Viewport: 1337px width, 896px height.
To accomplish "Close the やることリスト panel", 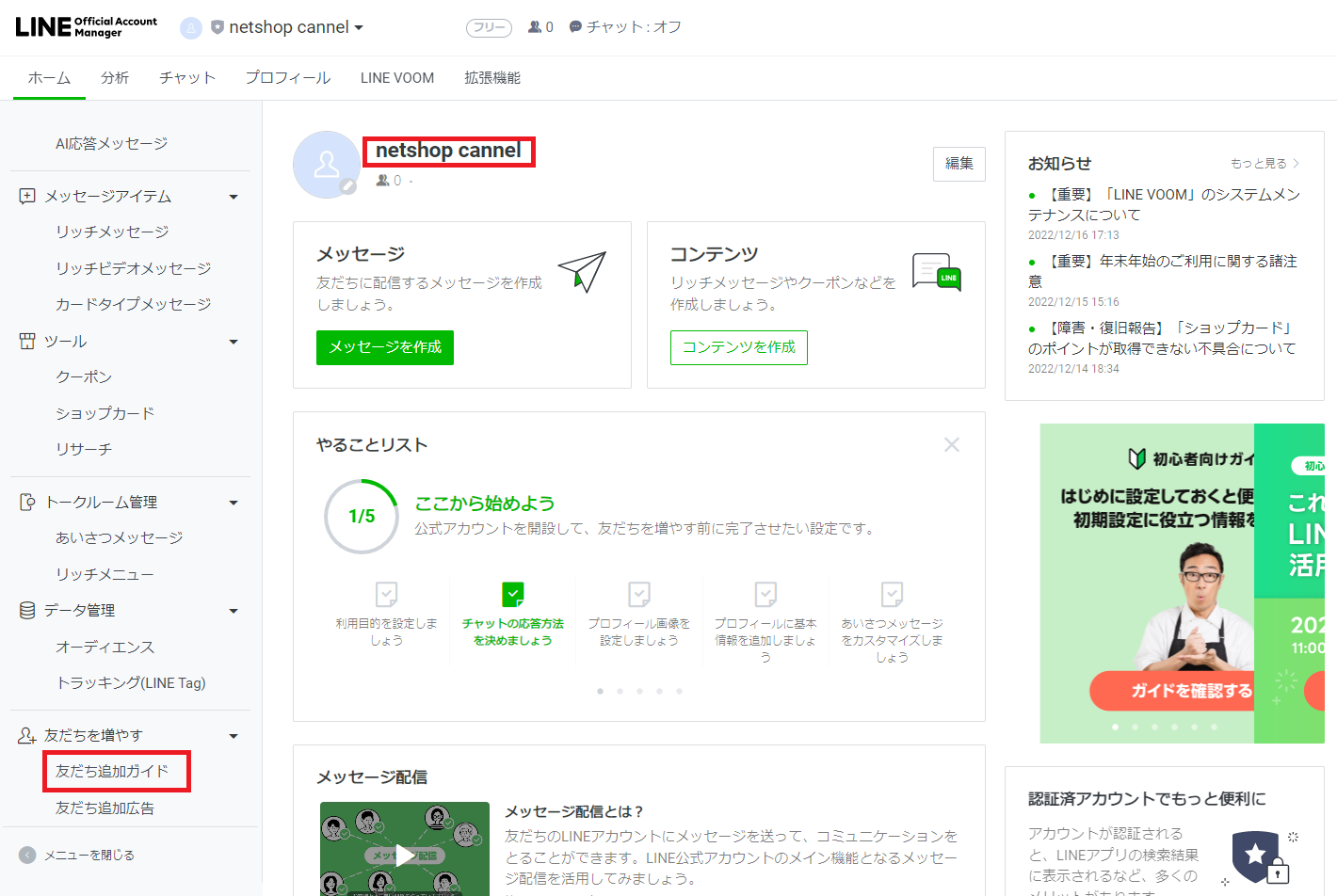I will [952, 444].
